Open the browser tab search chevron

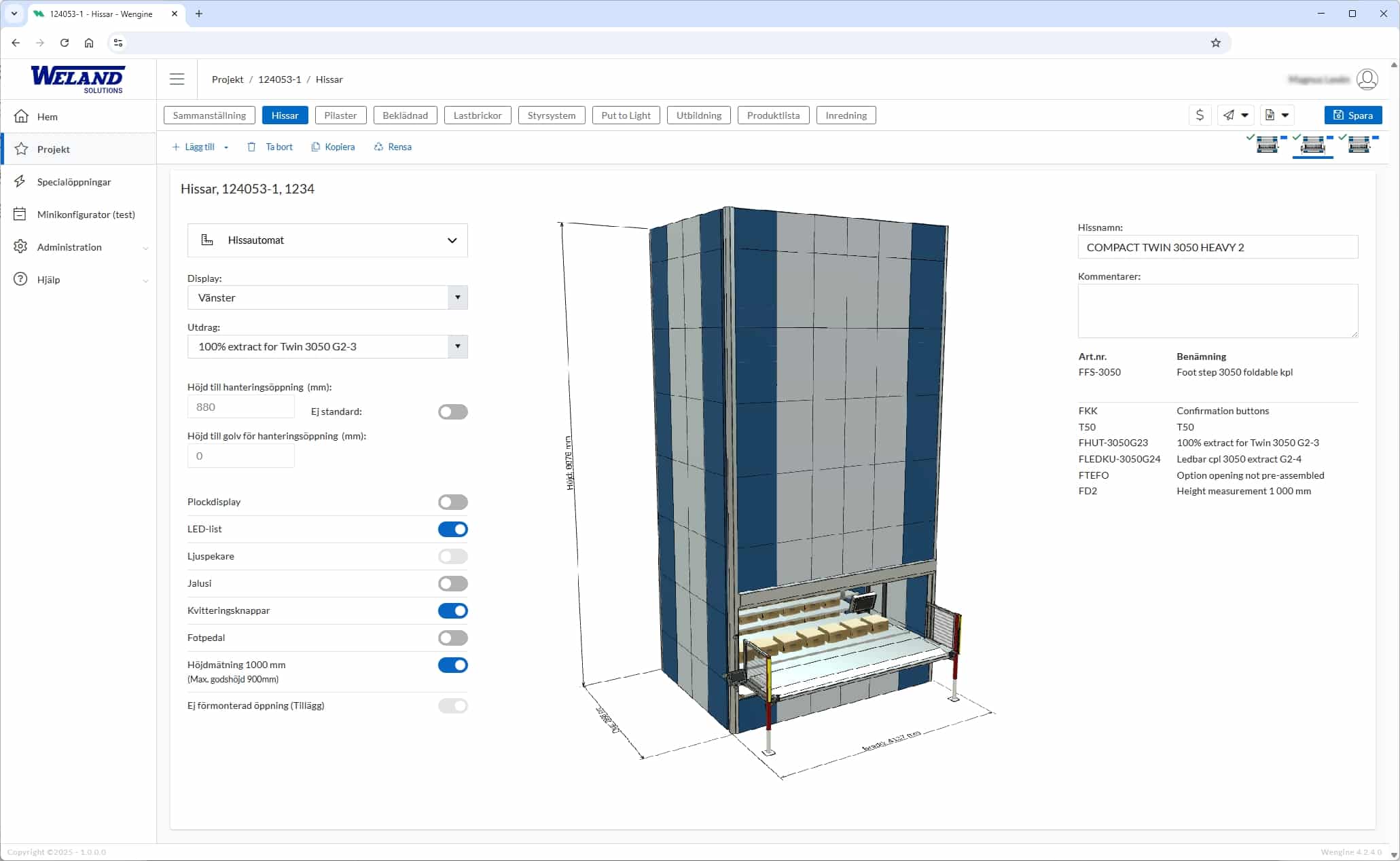tap(14, 14)
